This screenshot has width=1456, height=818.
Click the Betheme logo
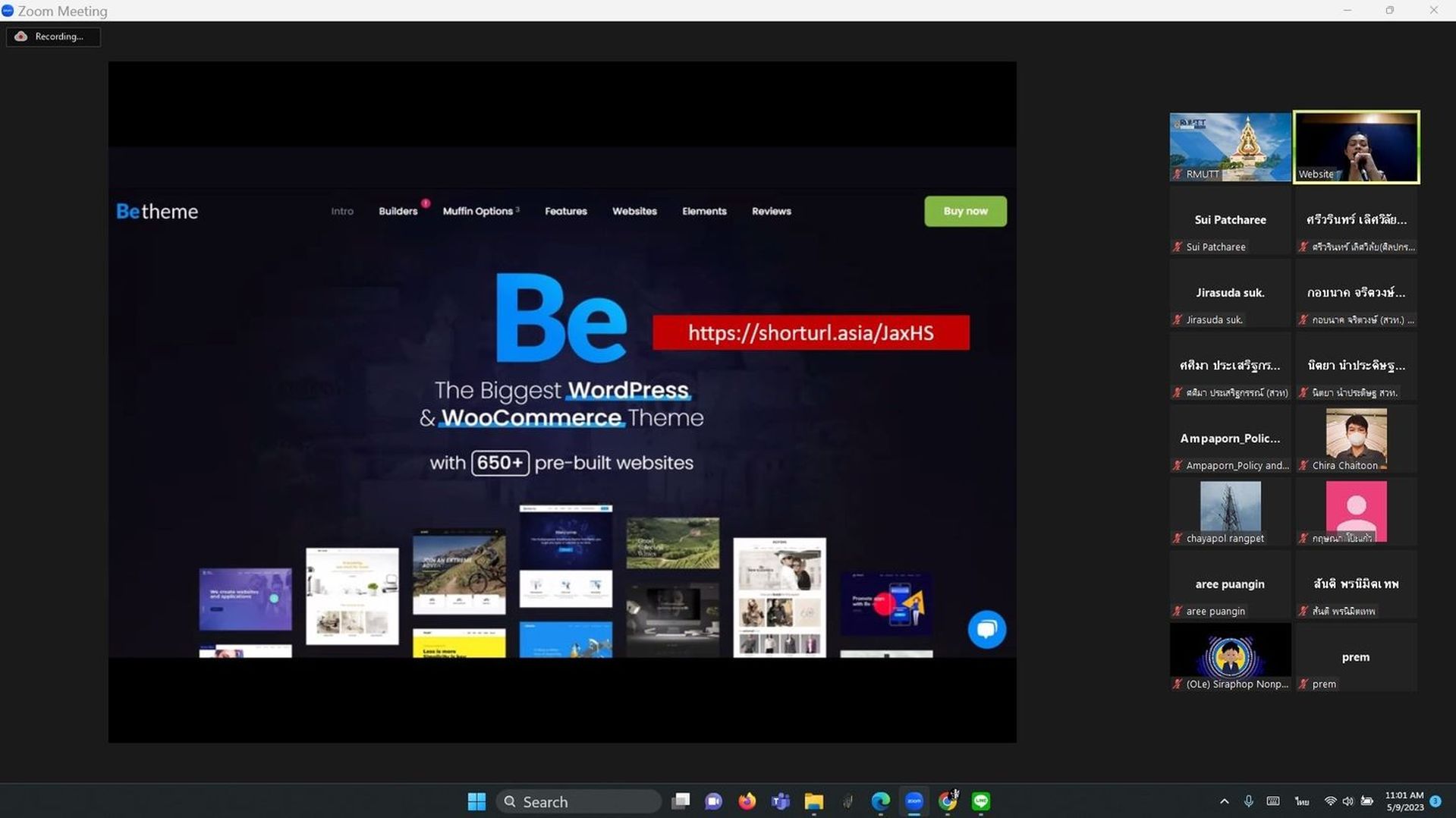(x=157, y=211)
